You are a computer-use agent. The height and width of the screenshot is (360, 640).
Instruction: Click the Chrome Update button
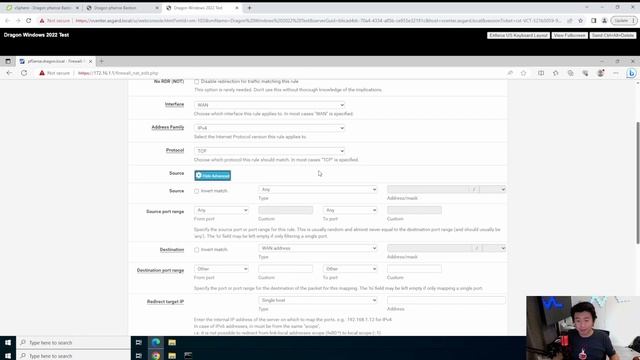coord(624,20)
